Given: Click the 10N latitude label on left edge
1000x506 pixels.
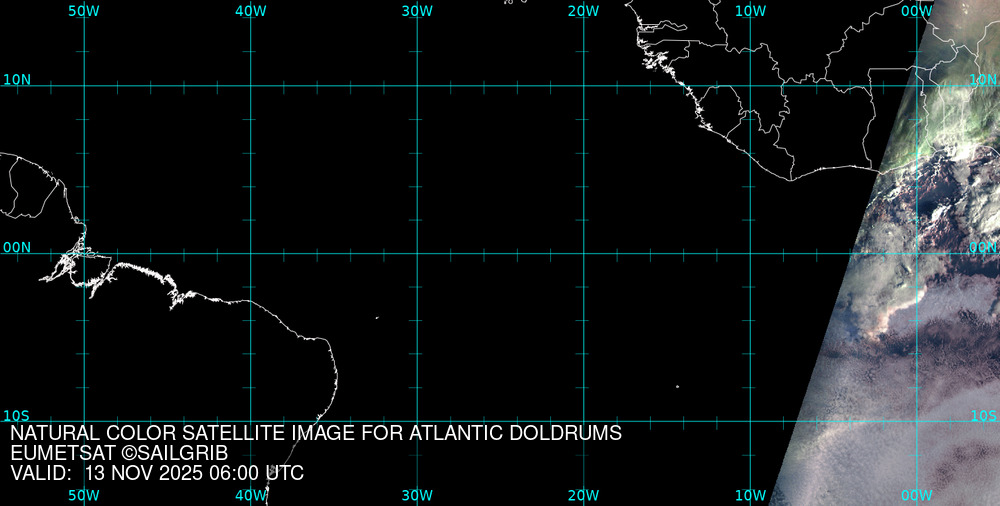Looking at the screenshot, I should [x=17, y=79].
